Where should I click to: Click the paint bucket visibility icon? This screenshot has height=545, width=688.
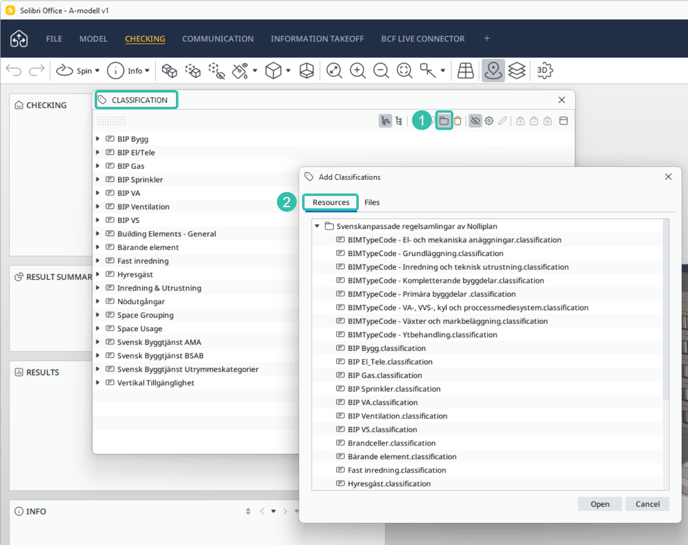tap(240, 71)
